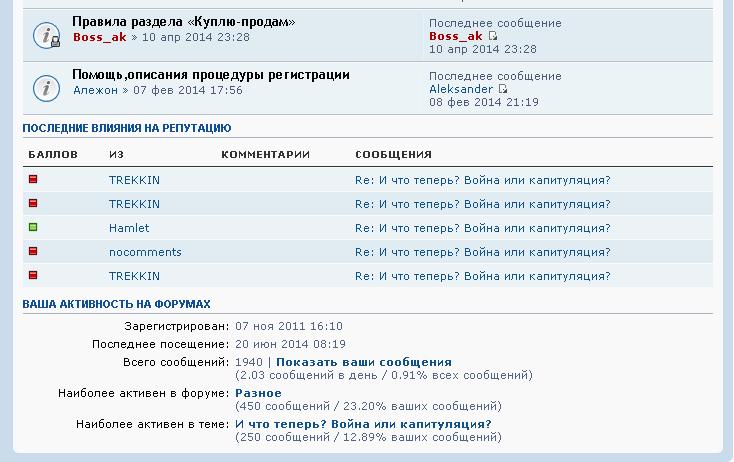Click «Показать ваши сообщения» link

[x=363, y=362]
